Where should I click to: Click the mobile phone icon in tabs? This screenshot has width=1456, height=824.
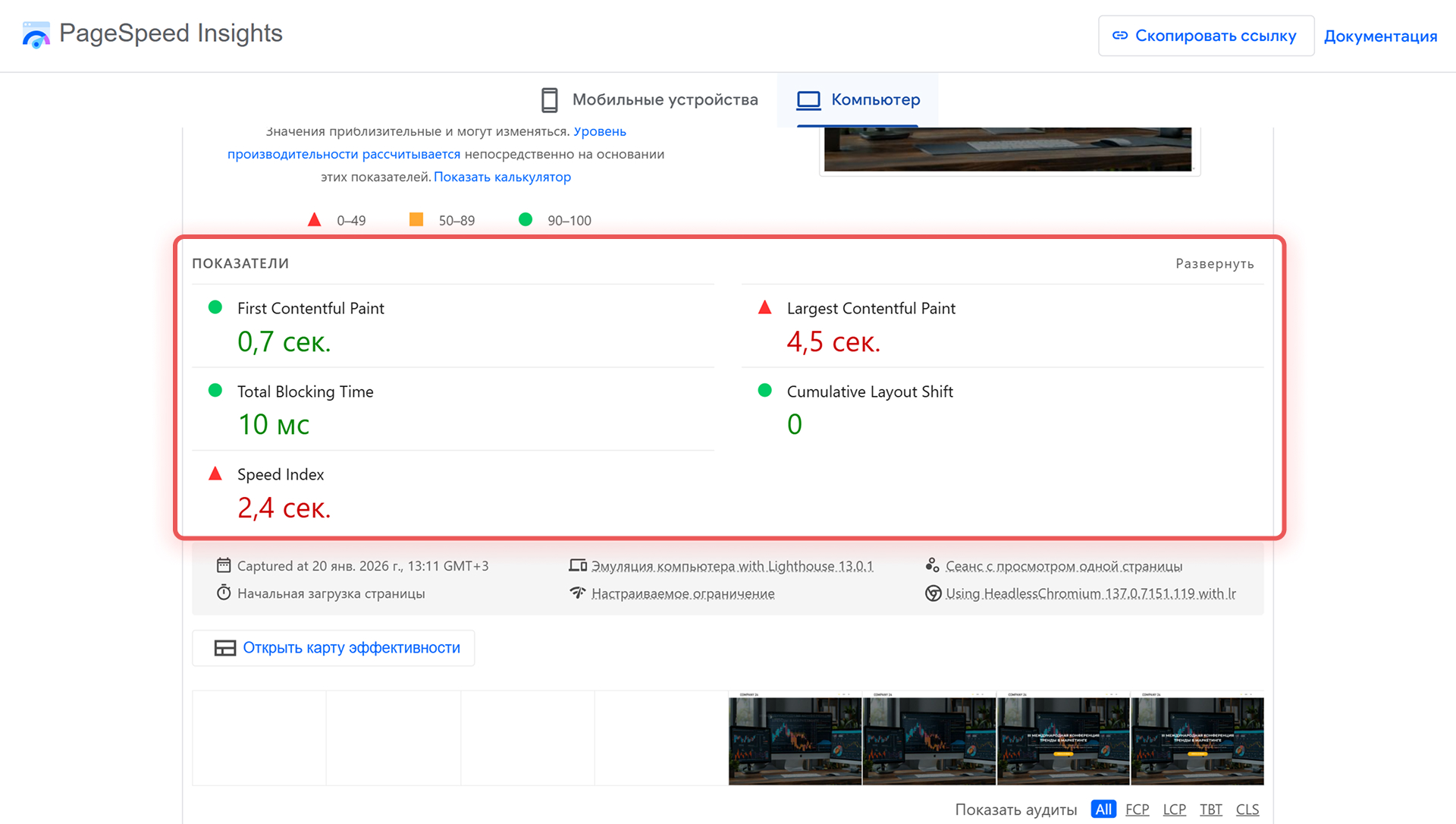550,100
